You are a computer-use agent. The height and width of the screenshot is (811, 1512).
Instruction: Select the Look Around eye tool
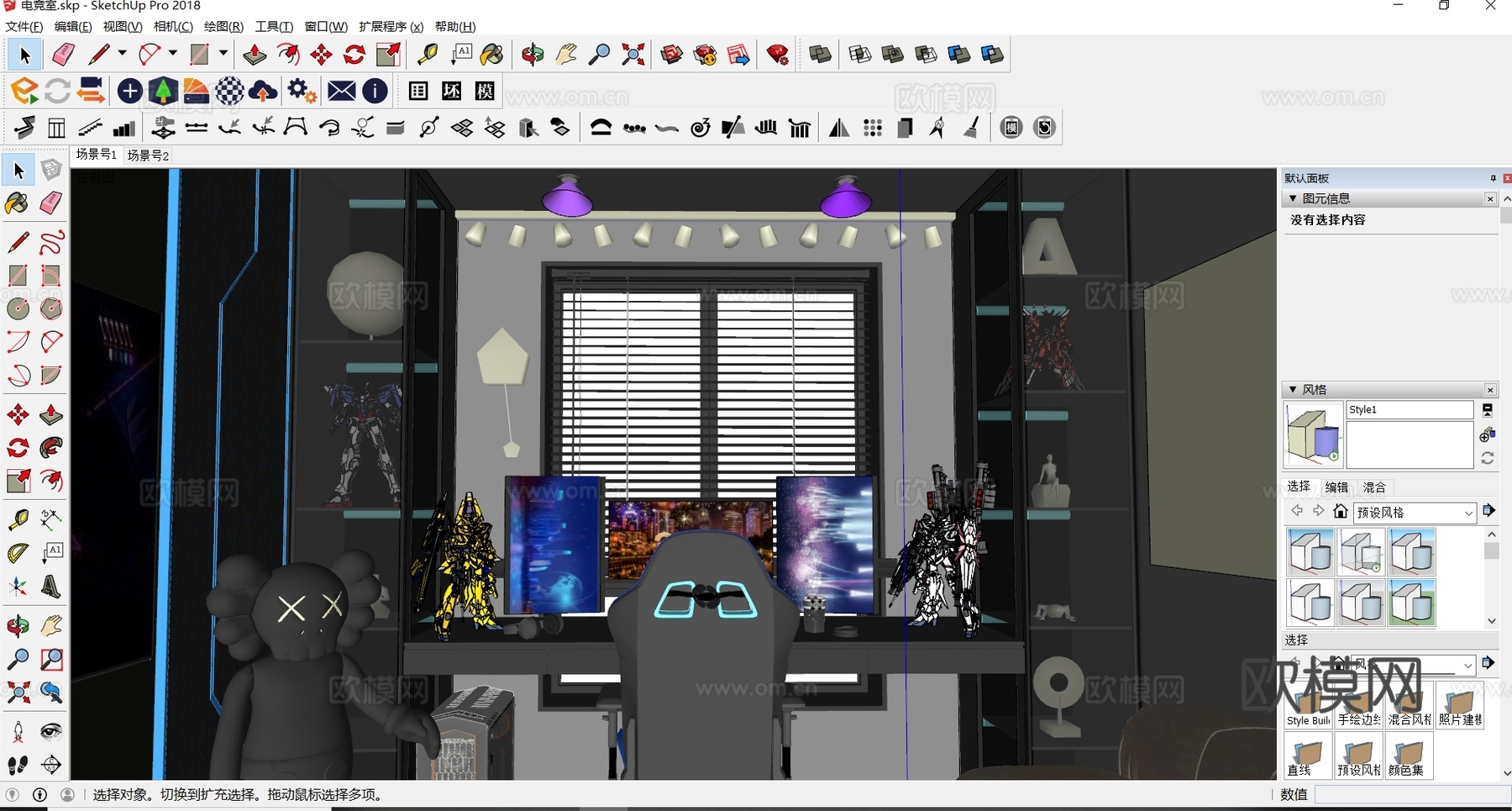pos(51,731)
